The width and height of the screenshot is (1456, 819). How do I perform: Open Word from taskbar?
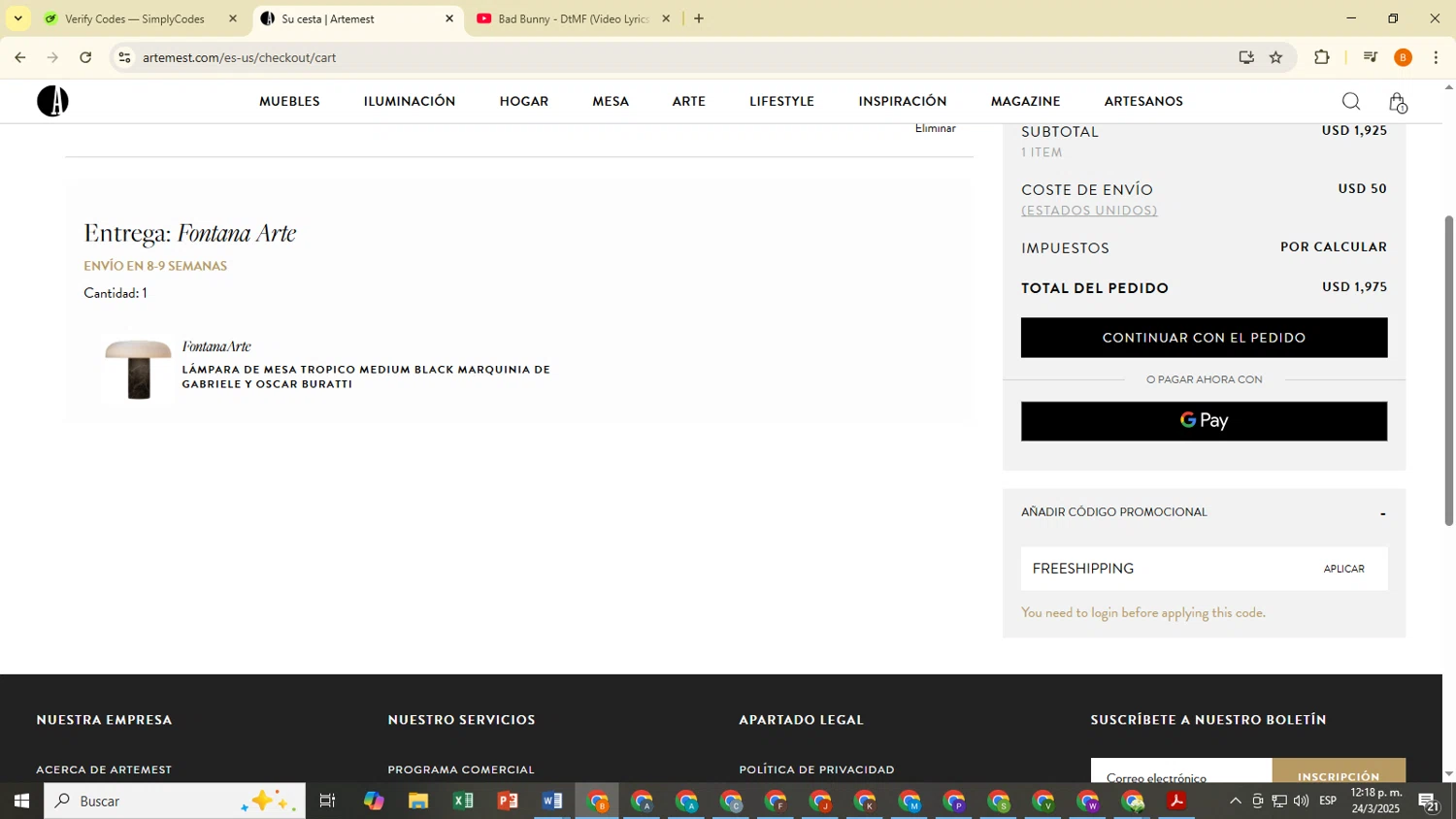552,801
